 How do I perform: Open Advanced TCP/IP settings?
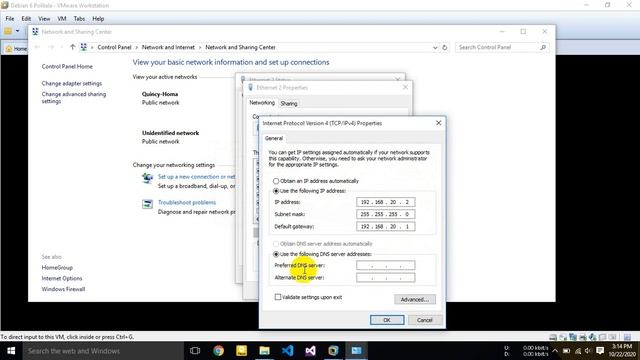click(x=415, y=299)
